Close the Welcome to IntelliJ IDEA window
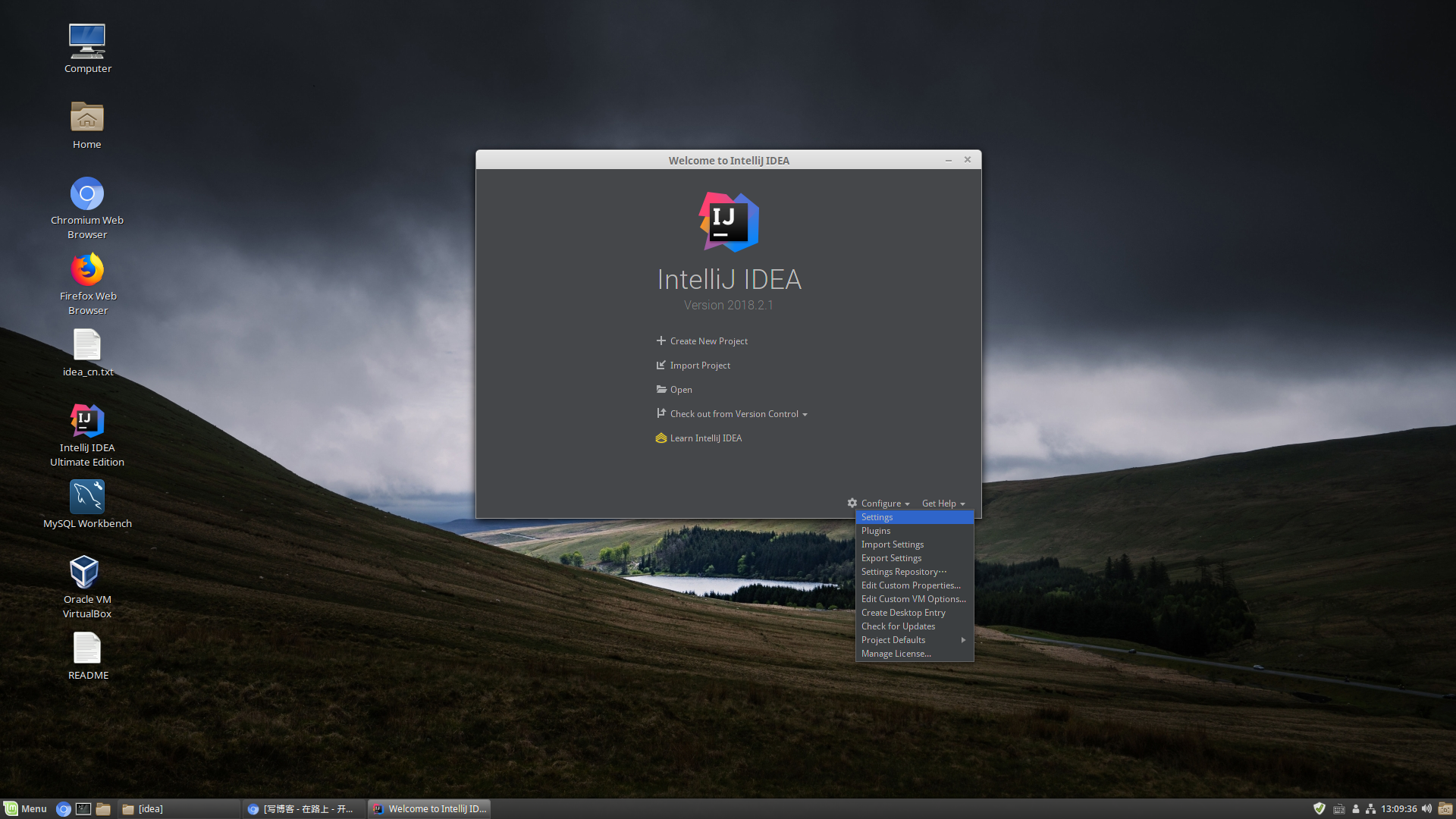1456x819 pixels. [x=968, y=159]
